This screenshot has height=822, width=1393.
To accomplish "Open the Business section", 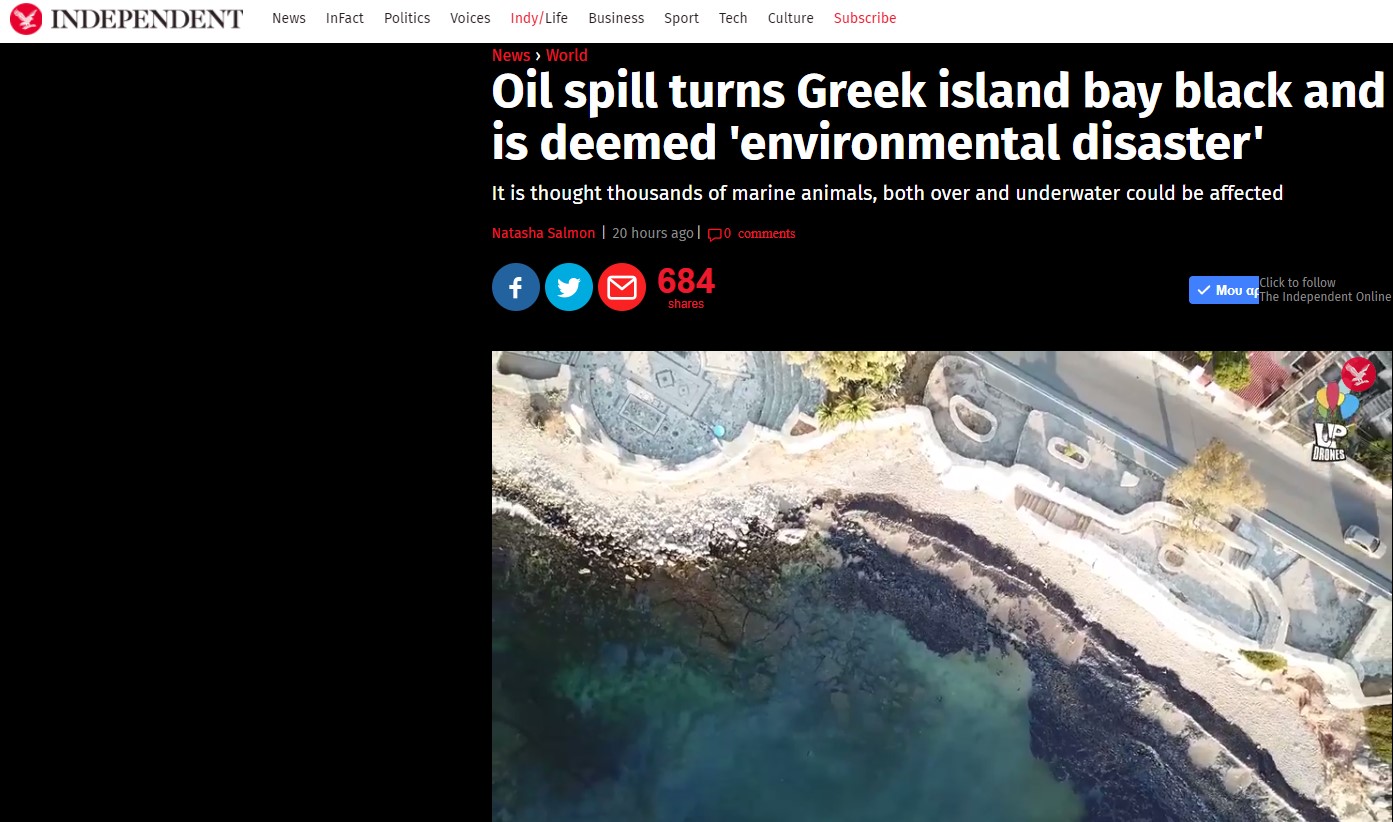I will 616,18.
